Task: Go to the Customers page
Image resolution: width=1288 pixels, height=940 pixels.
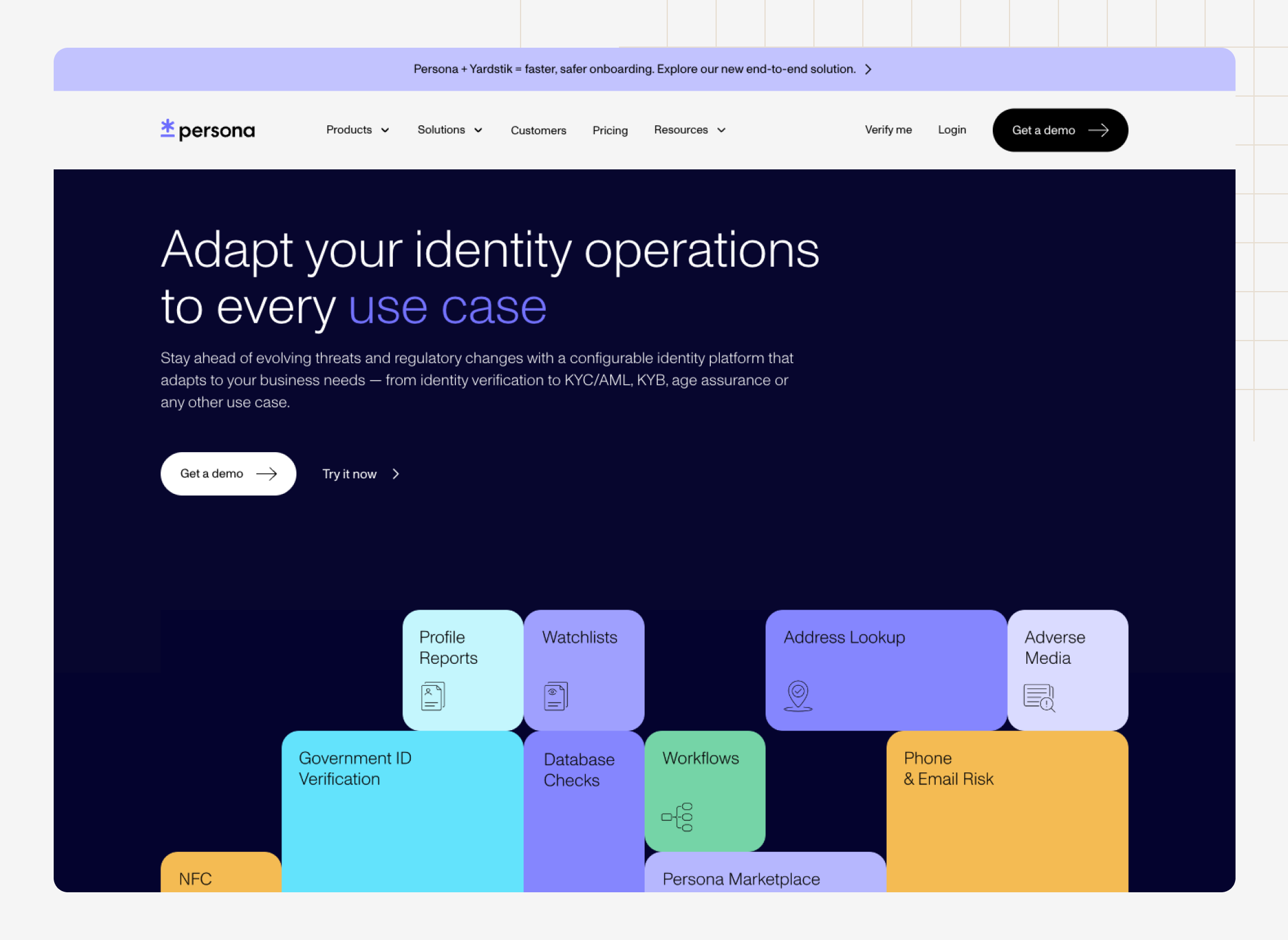Action: click(538, 130)
